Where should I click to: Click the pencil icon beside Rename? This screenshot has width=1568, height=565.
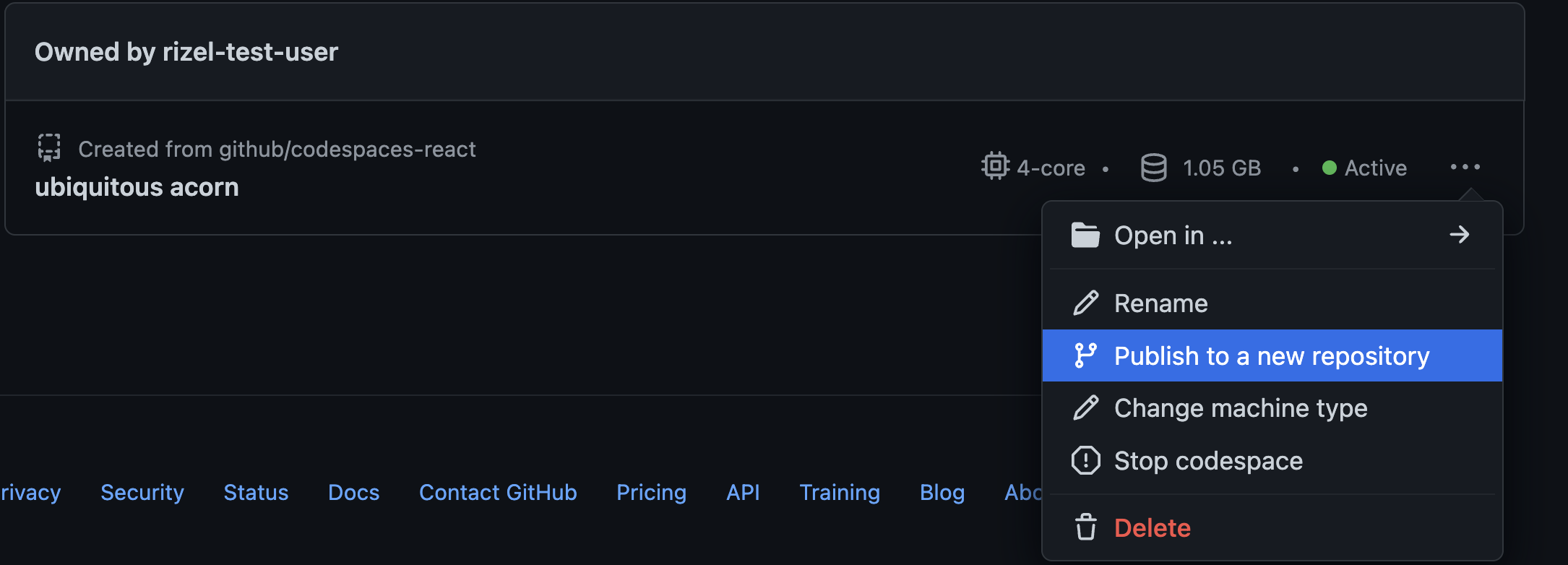coord(1085,303)
